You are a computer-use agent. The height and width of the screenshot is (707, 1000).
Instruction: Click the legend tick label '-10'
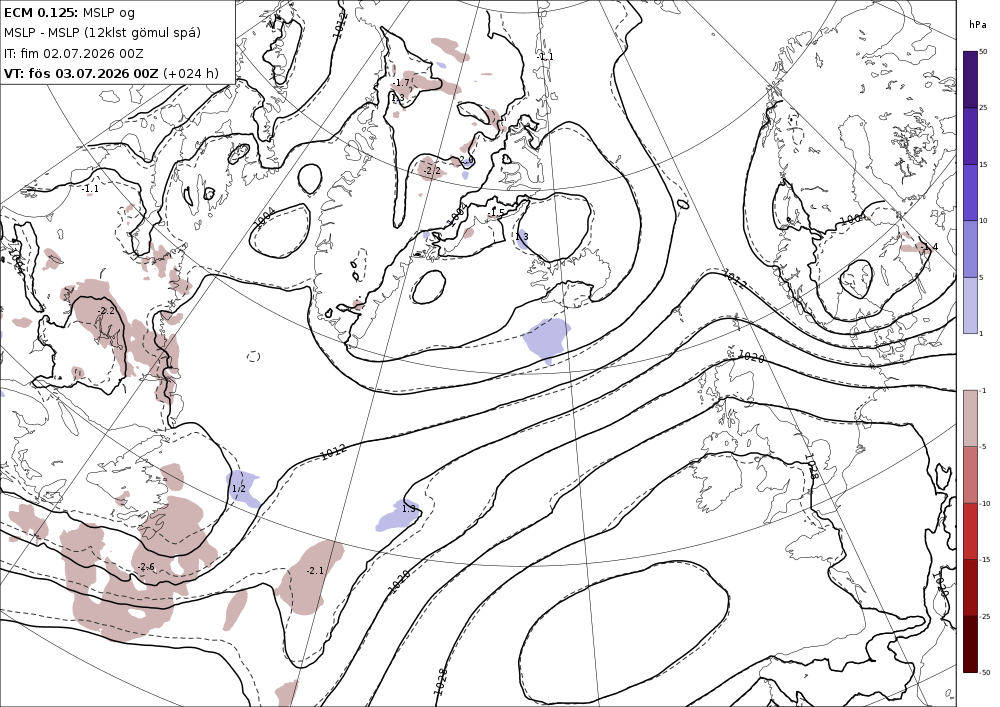985,504
